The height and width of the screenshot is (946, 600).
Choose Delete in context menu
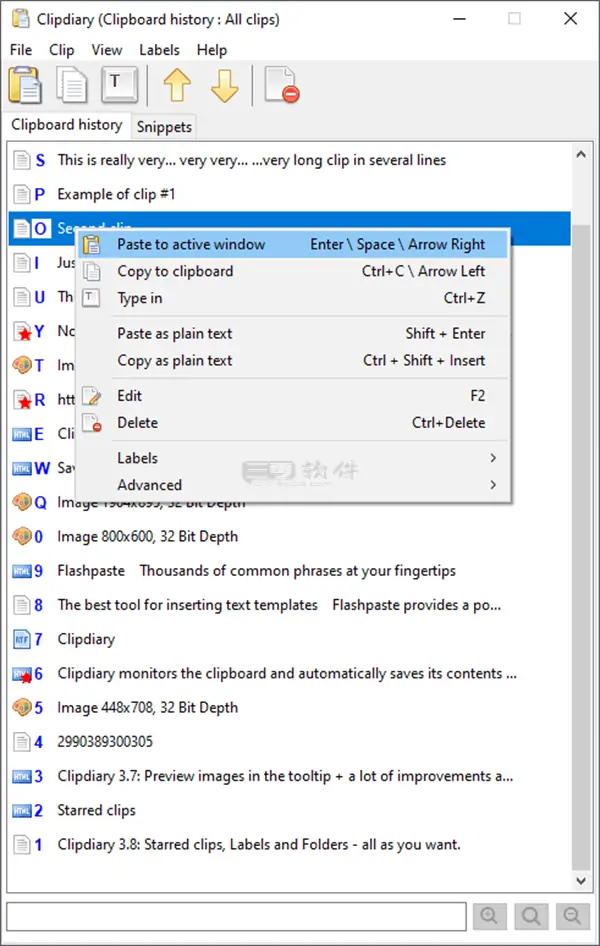tap(292, 423)
